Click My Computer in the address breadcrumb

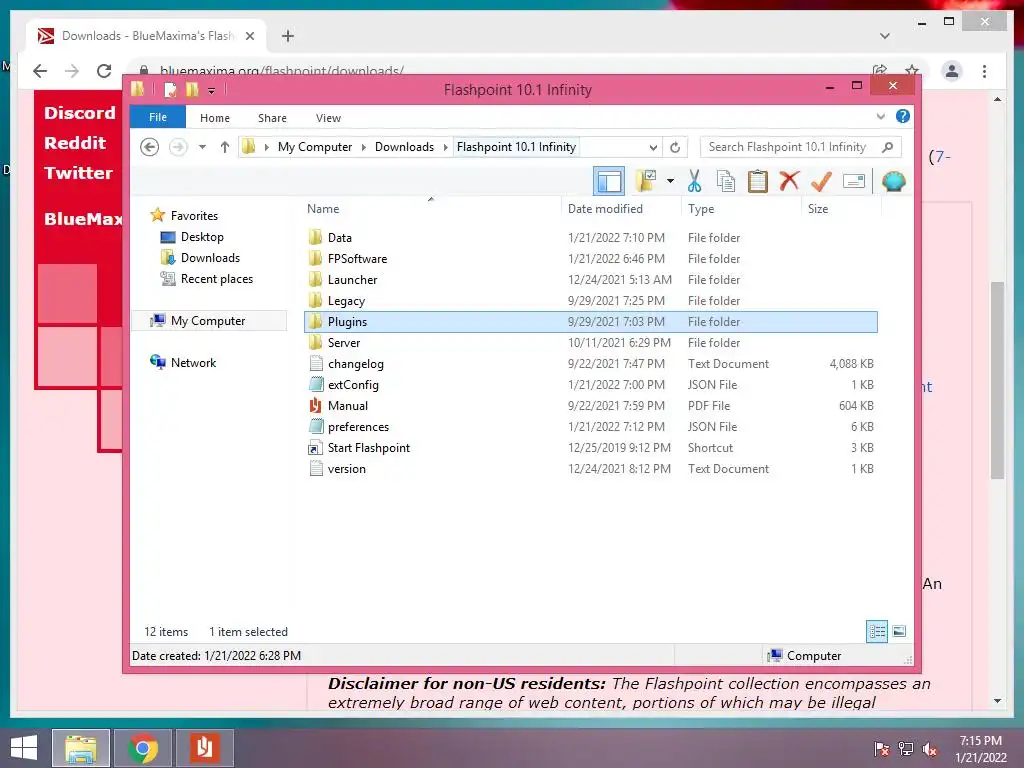315,147
